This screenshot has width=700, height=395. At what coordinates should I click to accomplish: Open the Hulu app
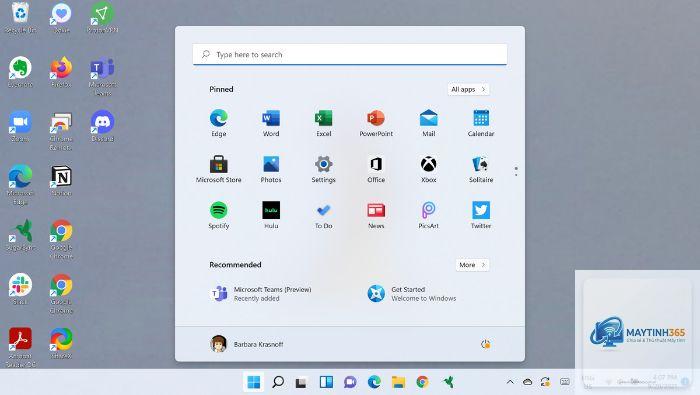[x=271, y=215]
